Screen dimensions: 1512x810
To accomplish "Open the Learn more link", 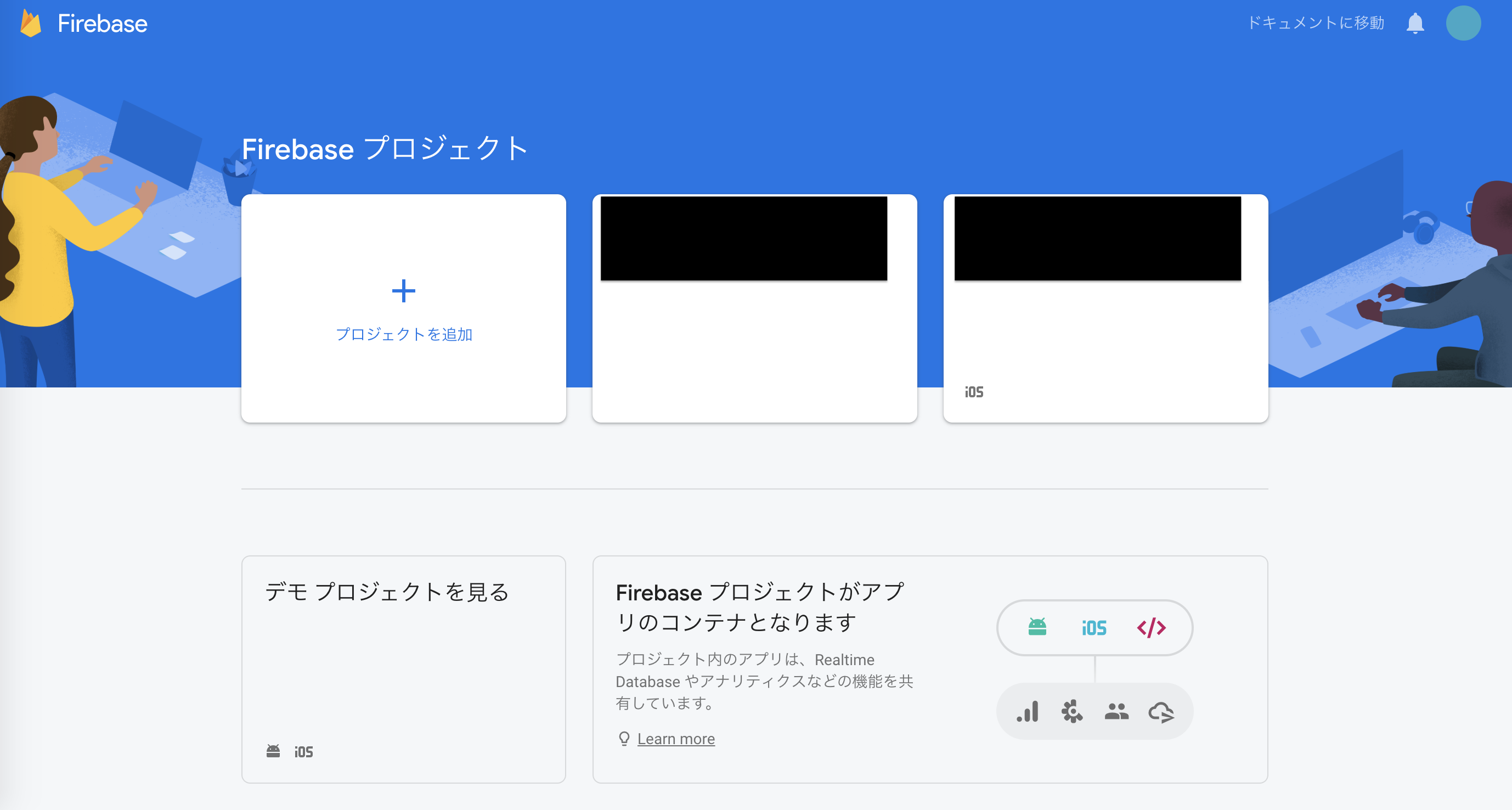I will coord(676,739).
